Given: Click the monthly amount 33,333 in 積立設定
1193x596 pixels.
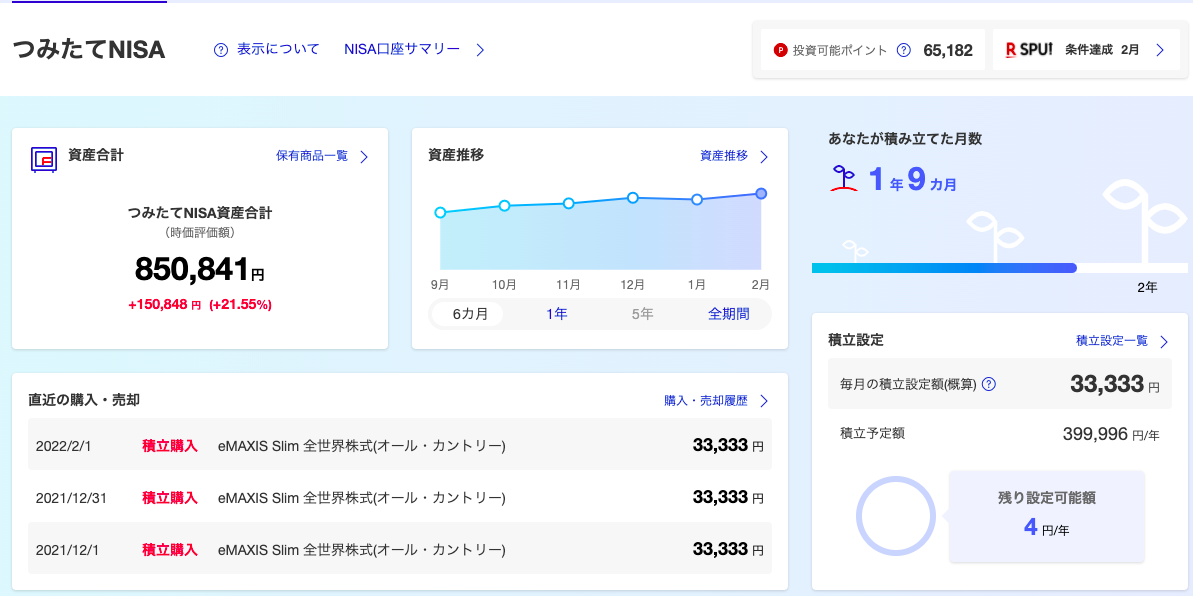Looking at the screenshot, I should click(x=1107, y=384).
